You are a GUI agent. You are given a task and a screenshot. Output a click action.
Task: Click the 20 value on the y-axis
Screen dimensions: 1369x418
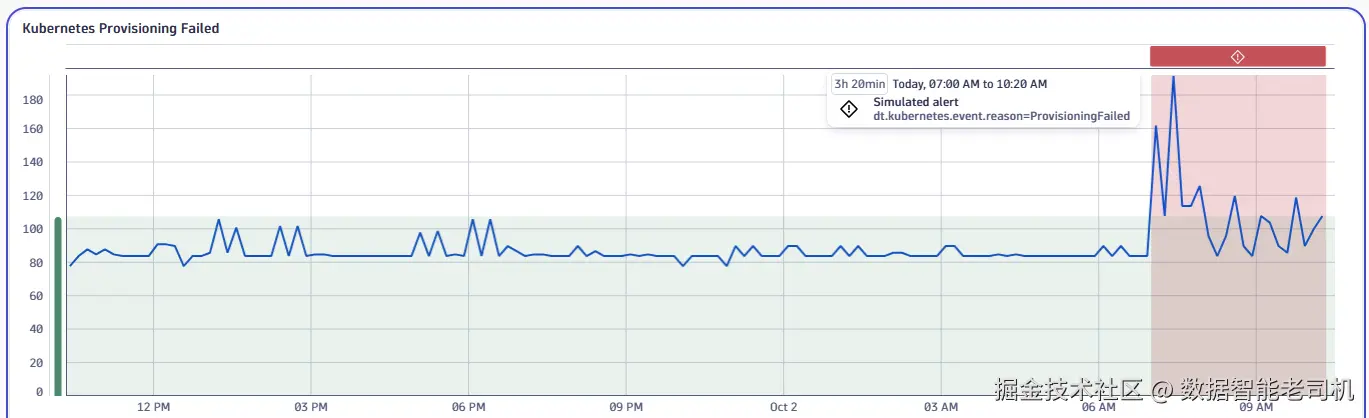click(37, 363)
